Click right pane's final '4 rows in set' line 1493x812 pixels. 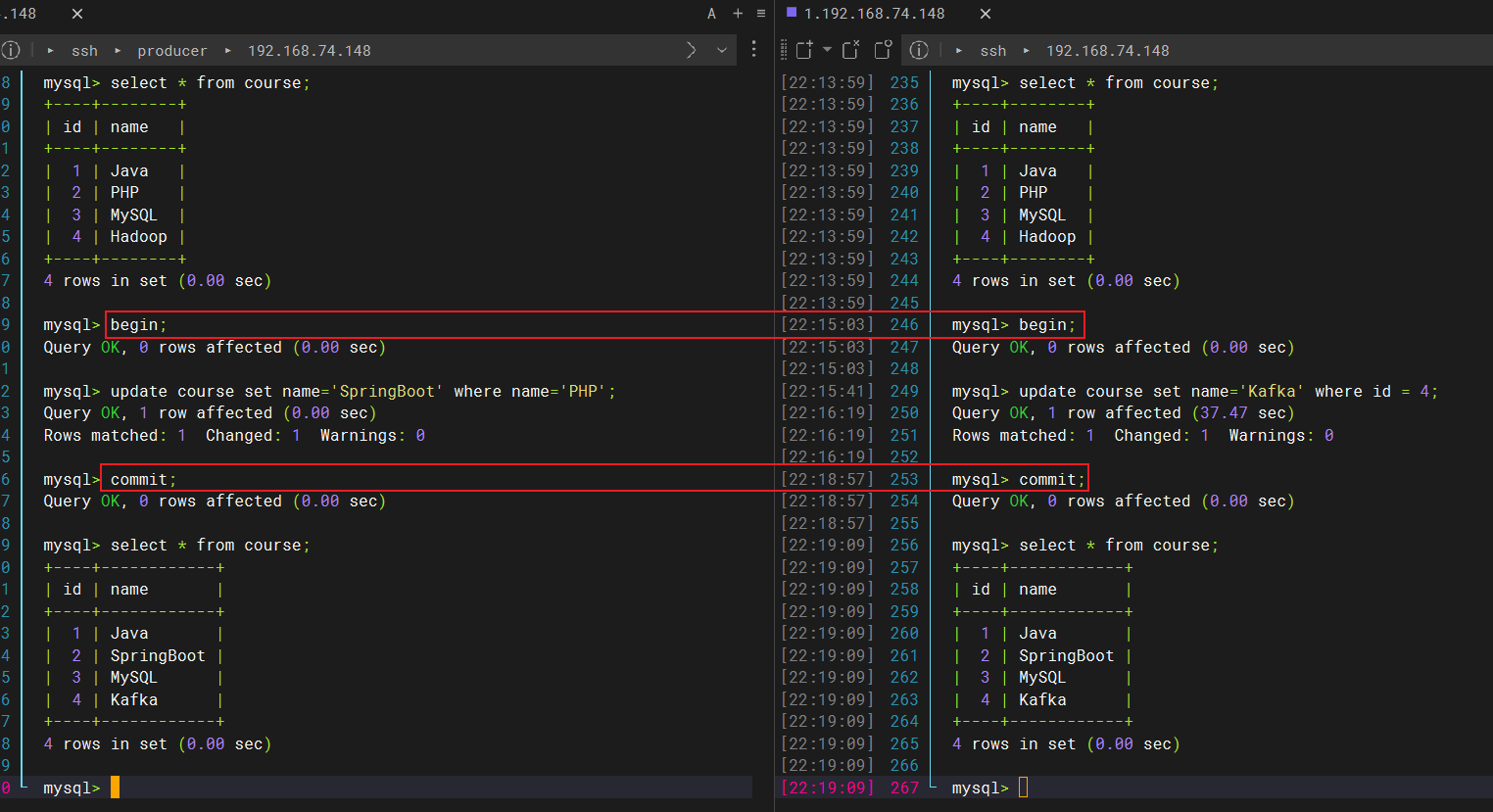click(1066, 744)
